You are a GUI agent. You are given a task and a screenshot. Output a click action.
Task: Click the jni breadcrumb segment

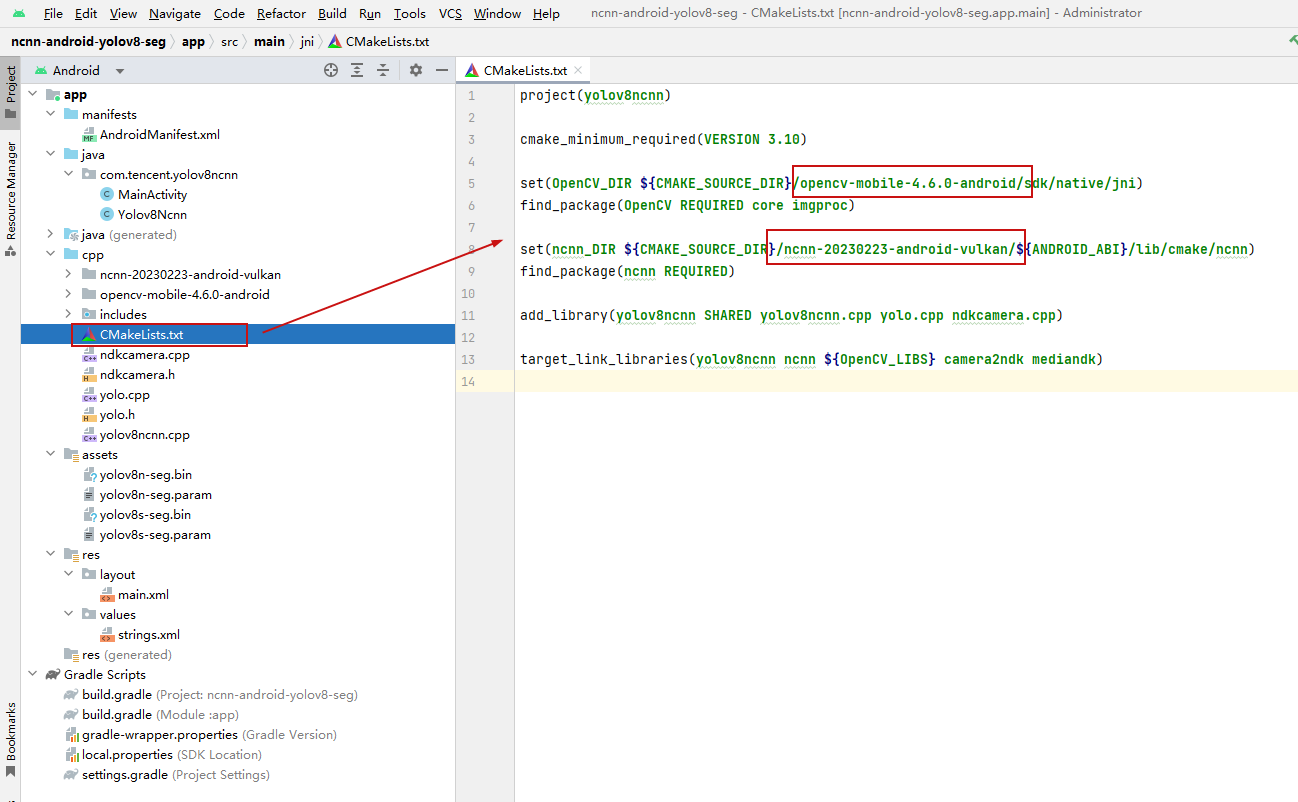(307, 42)
